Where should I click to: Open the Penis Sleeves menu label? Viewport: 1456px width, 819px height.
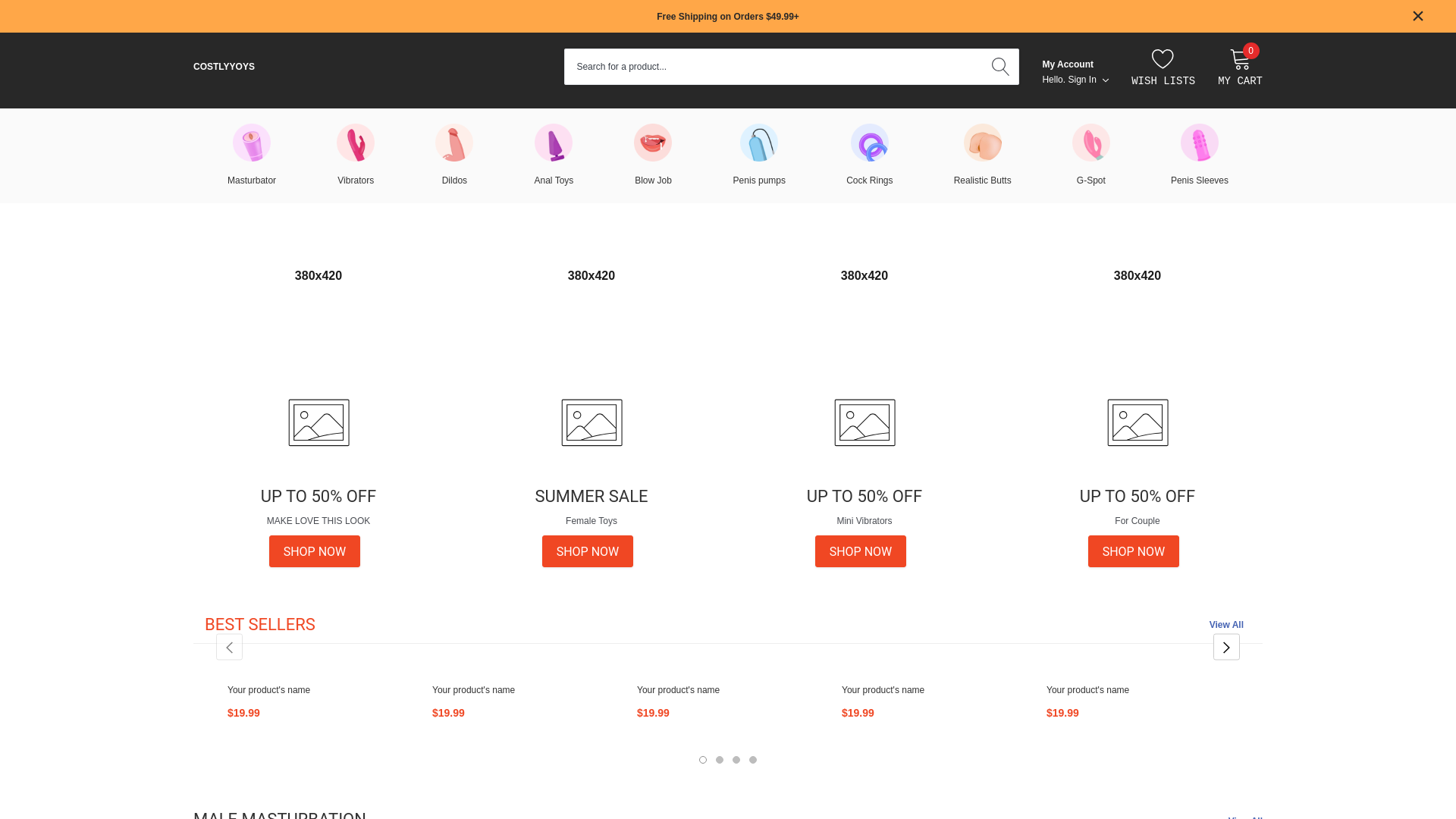coord(1200,180)
